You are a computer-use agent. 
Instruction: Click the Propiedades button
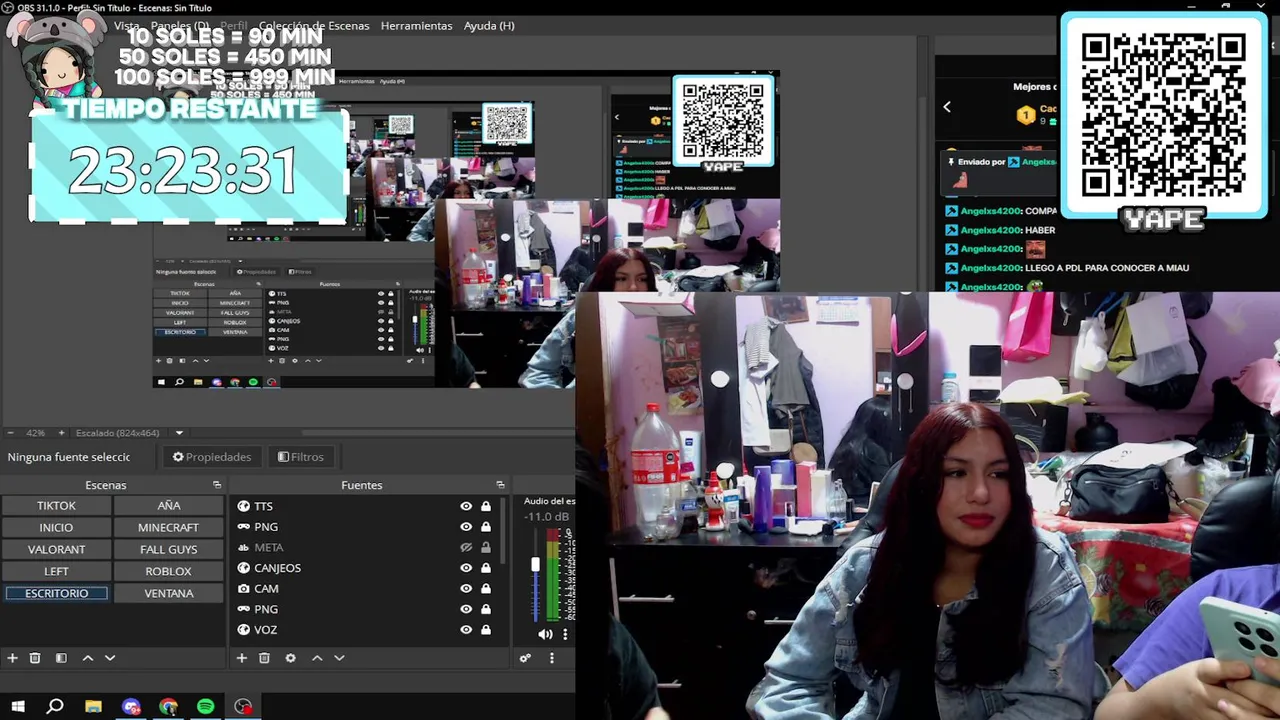[212, 457]
